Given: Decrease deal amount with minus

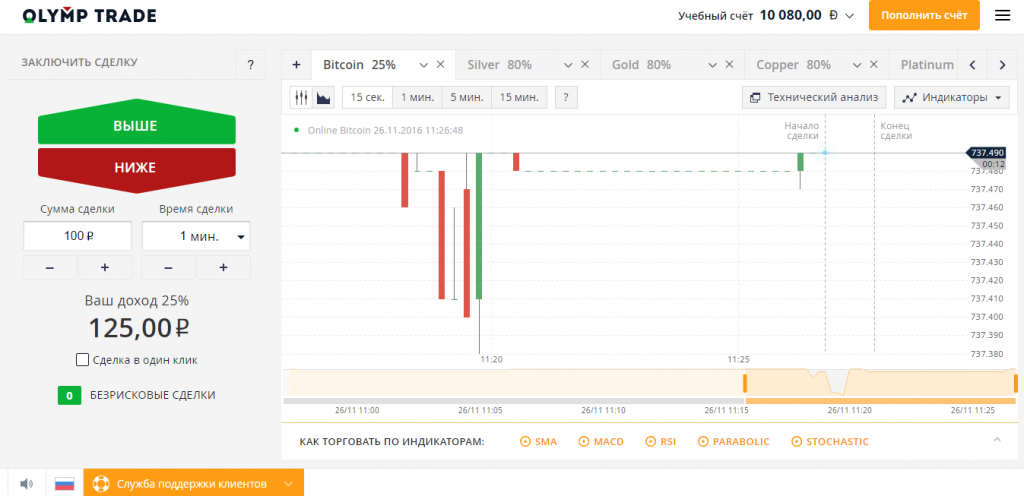Looking at the screenshot, I should coord(50,268).
